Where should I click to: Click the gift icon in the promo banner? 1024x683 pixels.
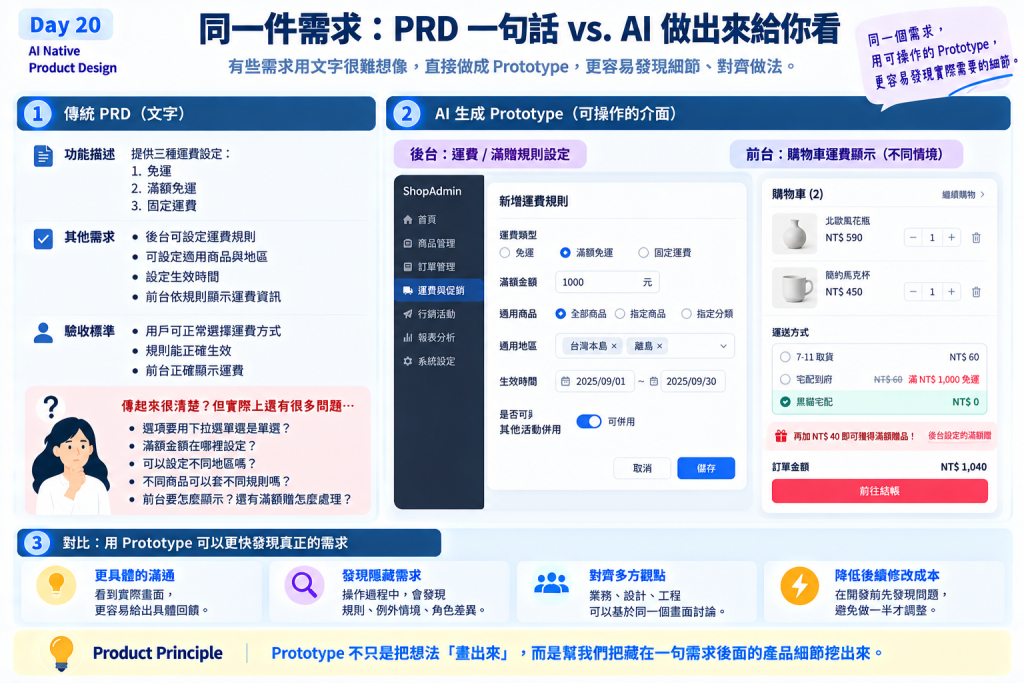tap(781, 436)
